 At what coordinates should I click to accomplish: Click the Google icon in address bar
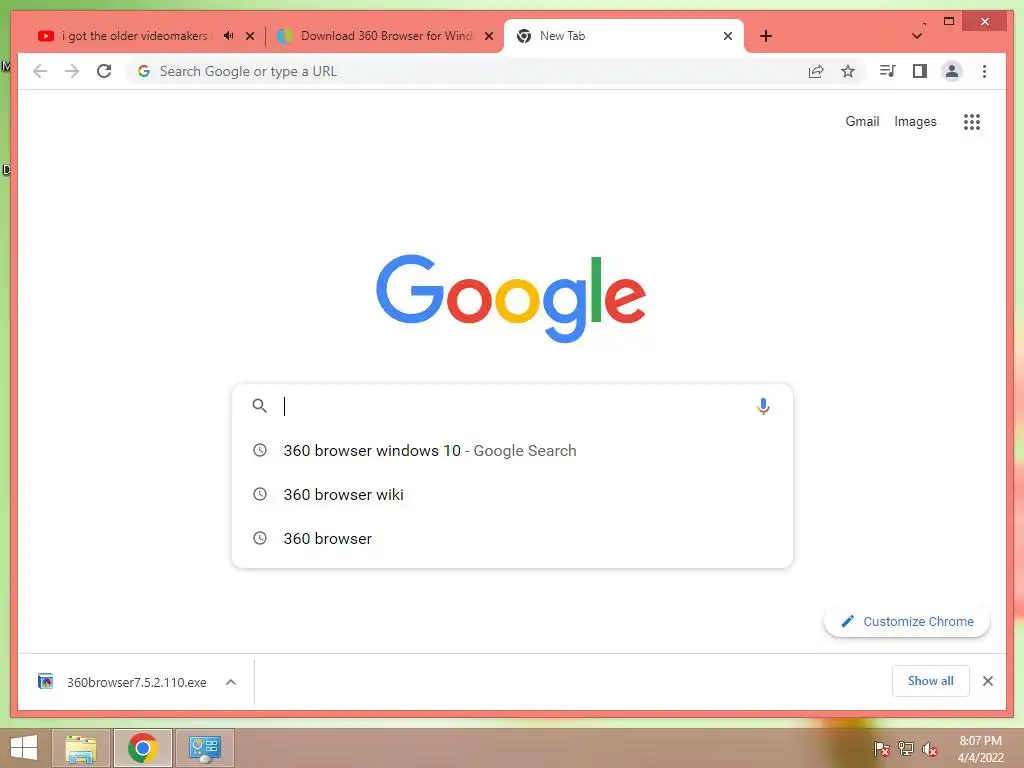coord(144,71)
